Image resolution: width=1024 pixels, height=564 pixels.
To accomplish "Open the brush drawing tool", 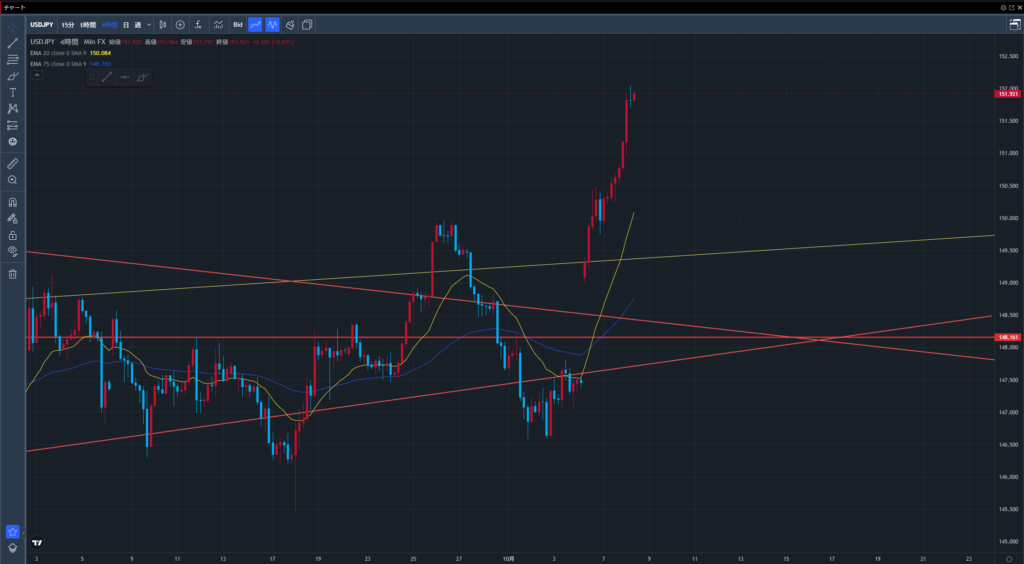I will tap(13, 76).
